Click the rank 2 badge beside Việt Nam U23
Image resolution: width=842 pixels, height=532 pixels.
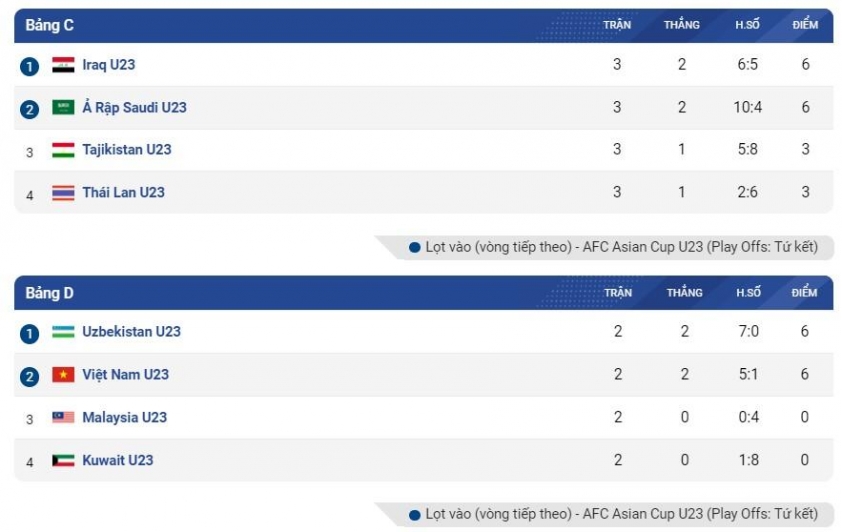30,377
